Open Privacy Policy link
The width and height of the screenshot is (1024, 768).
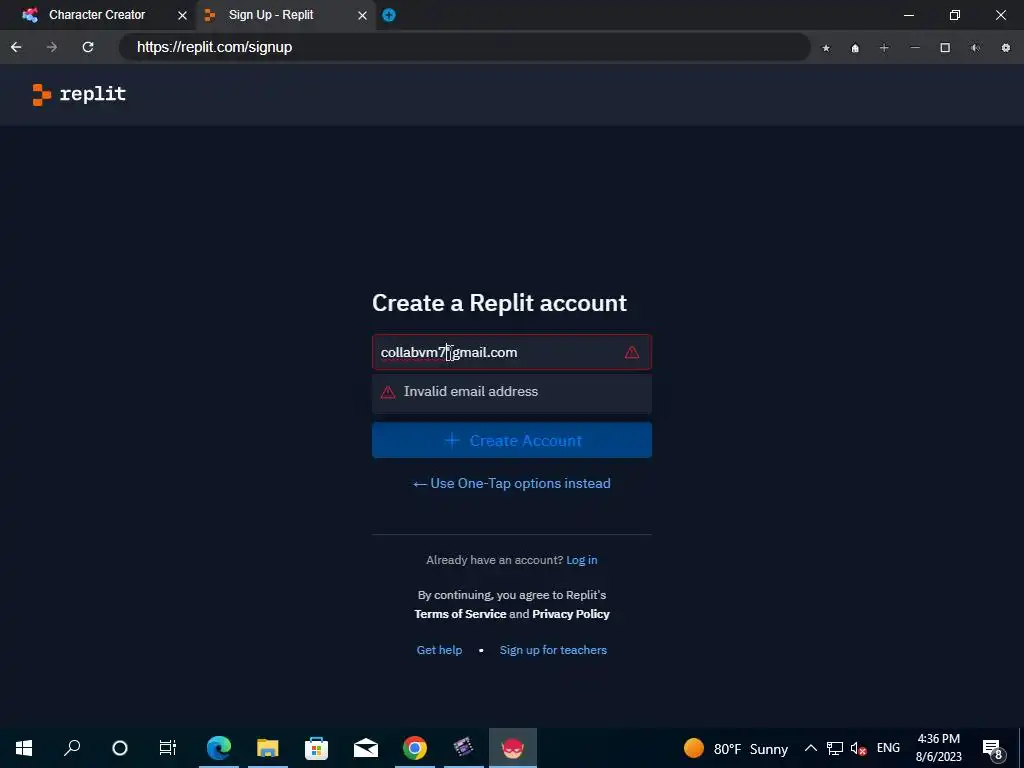point(571,614)
